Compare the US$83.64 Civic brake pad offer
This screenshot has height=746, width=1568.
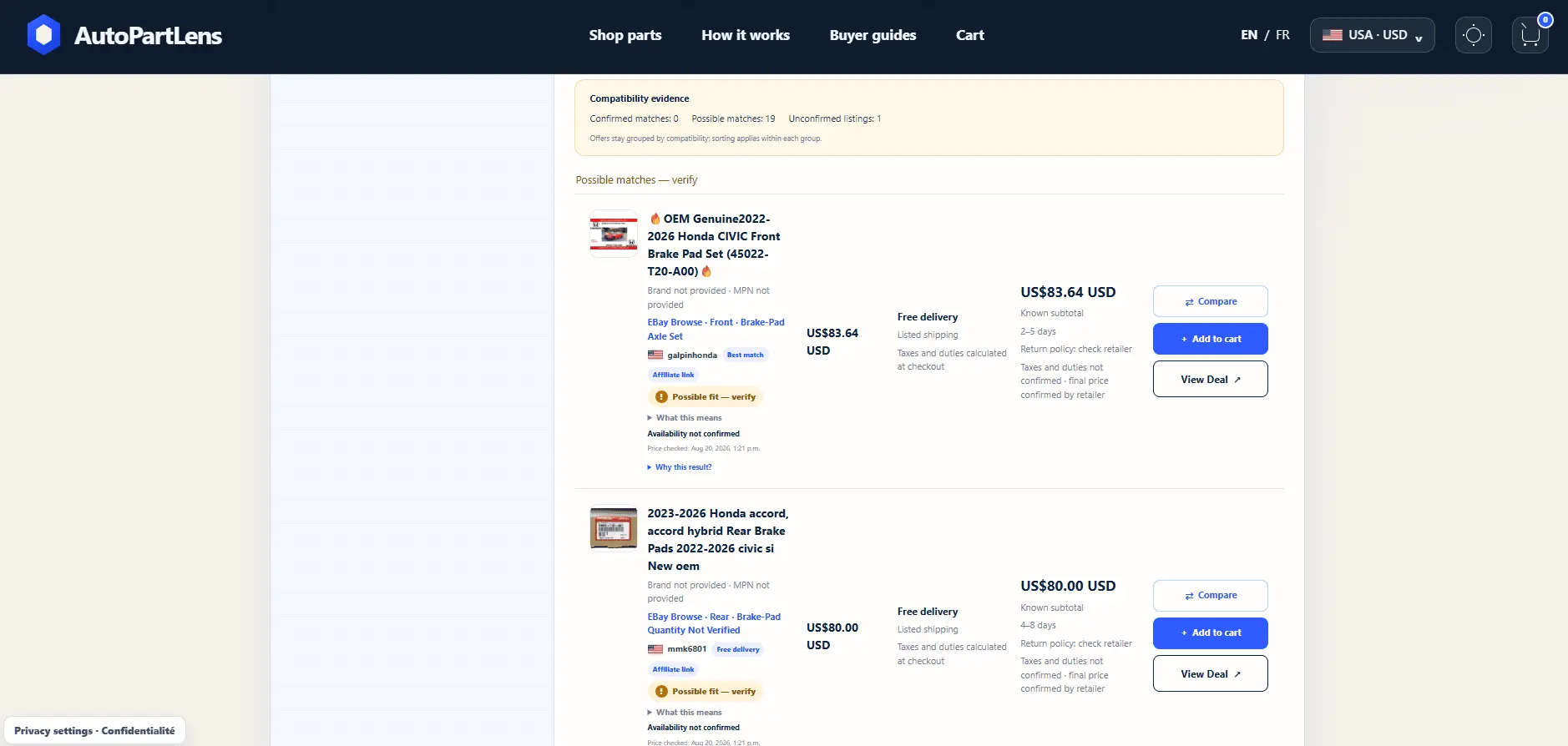(x=1211, y=301)
